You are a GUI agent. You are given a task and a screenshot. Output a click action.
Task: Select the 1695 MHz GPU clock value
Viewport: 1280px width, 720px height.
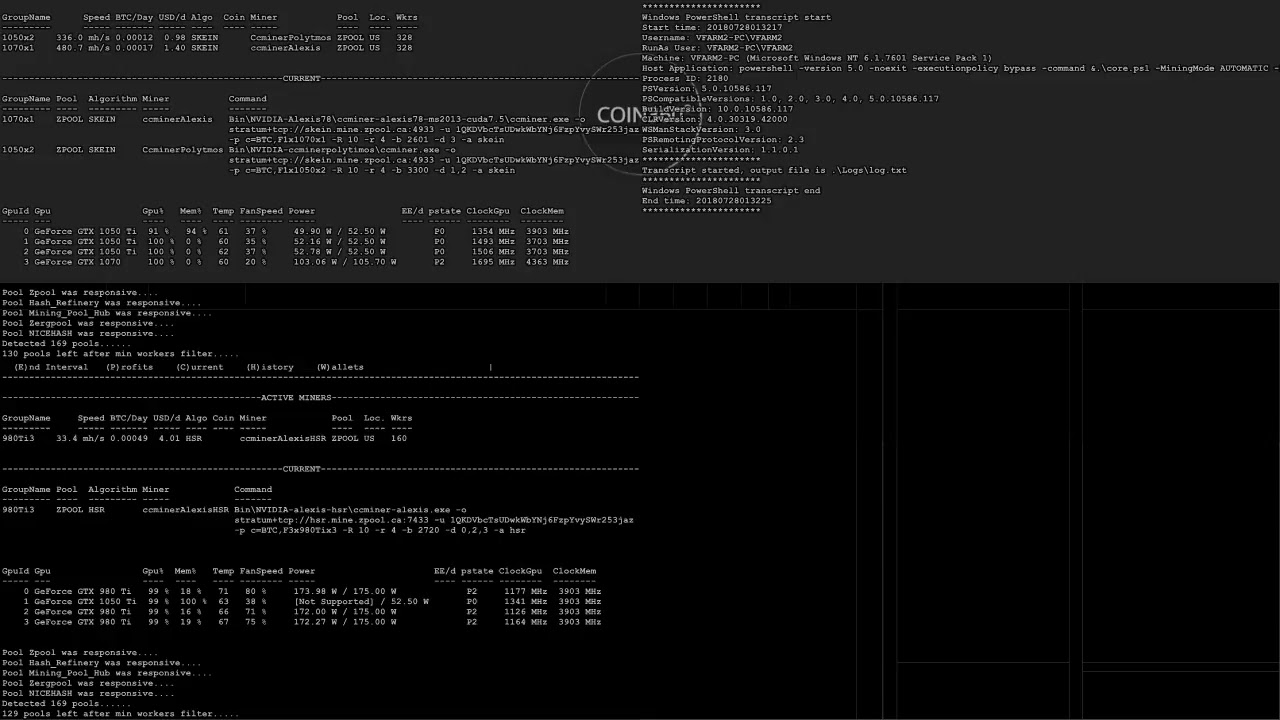pos(493,262)
